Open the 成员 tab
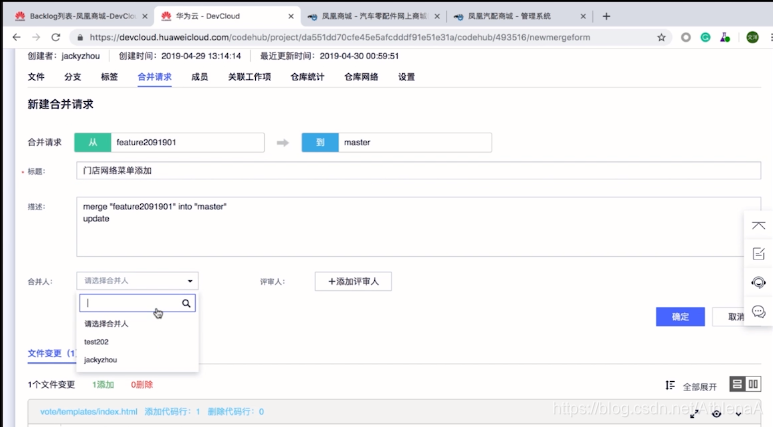 [200, 77]
